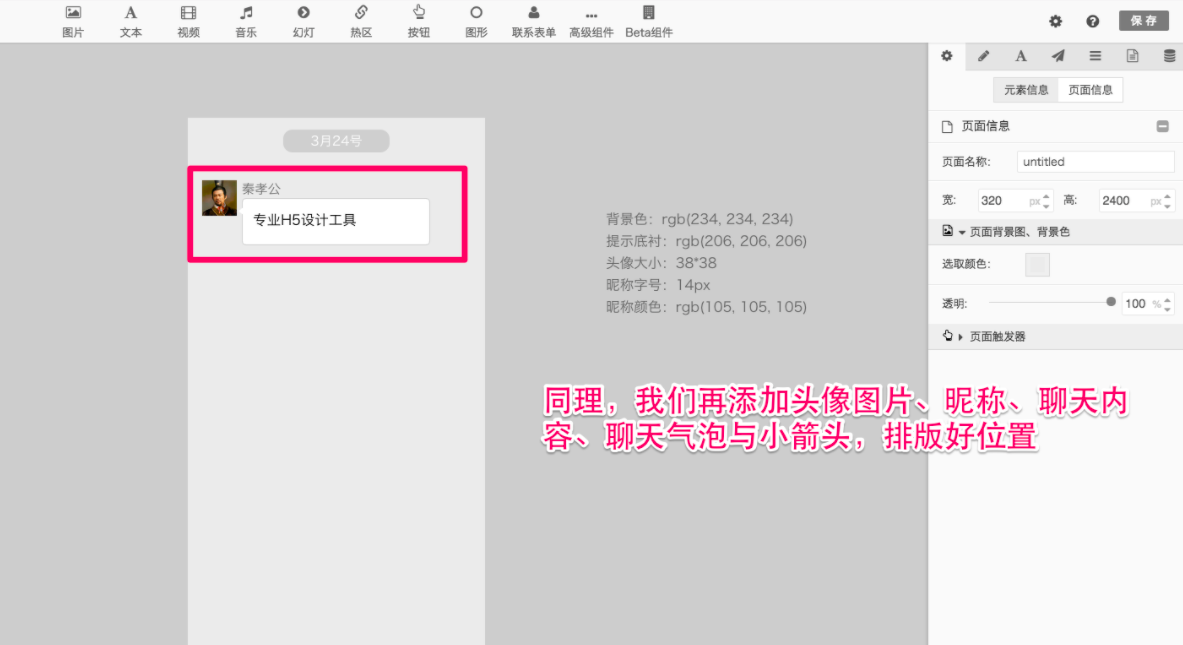The width and height of the screenshot is (1183, 645).
Task: Open the 选取颜色 background color swatch
Action: point(1038,265)
